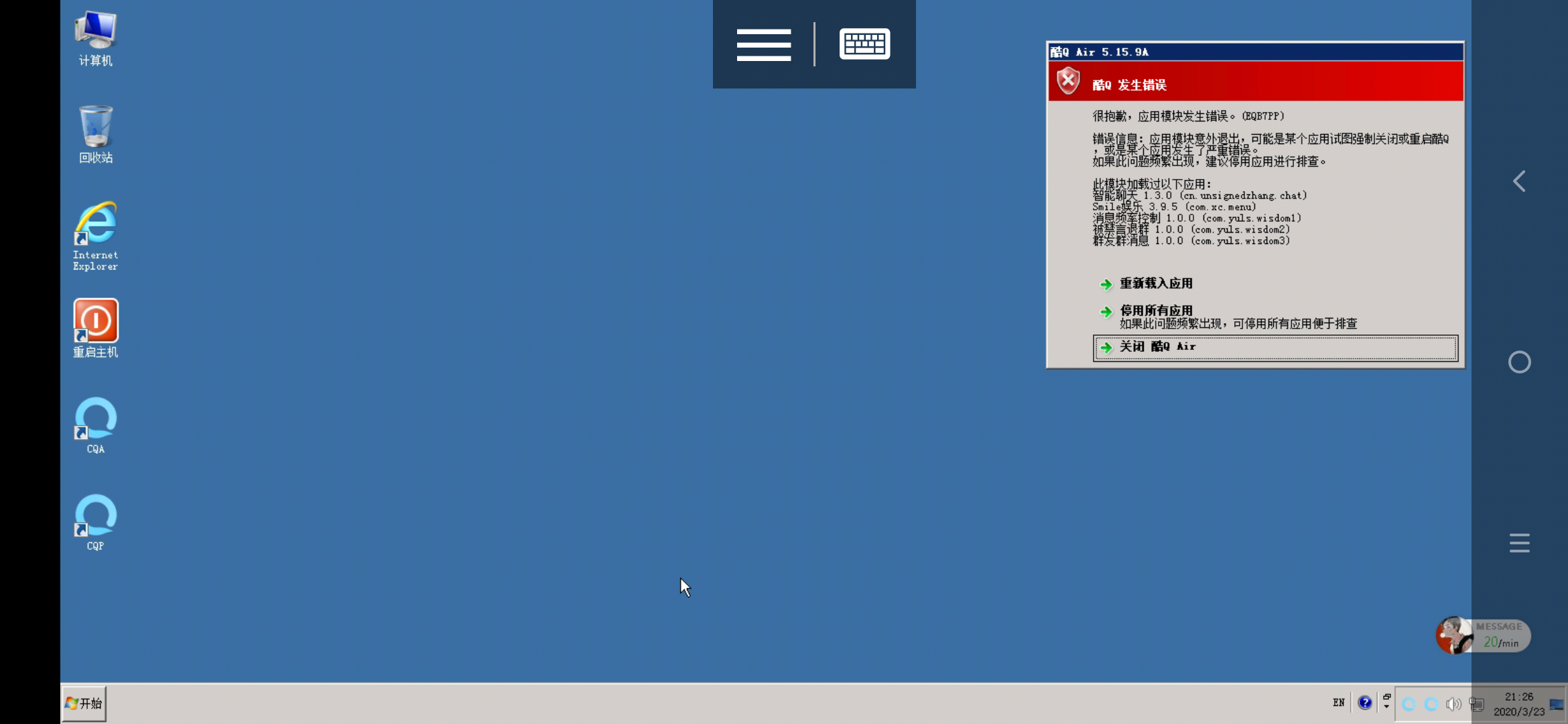Click the blue help question icon
The height and width of the screenshot is (724, 1568).
click(x=1364, y=703)
